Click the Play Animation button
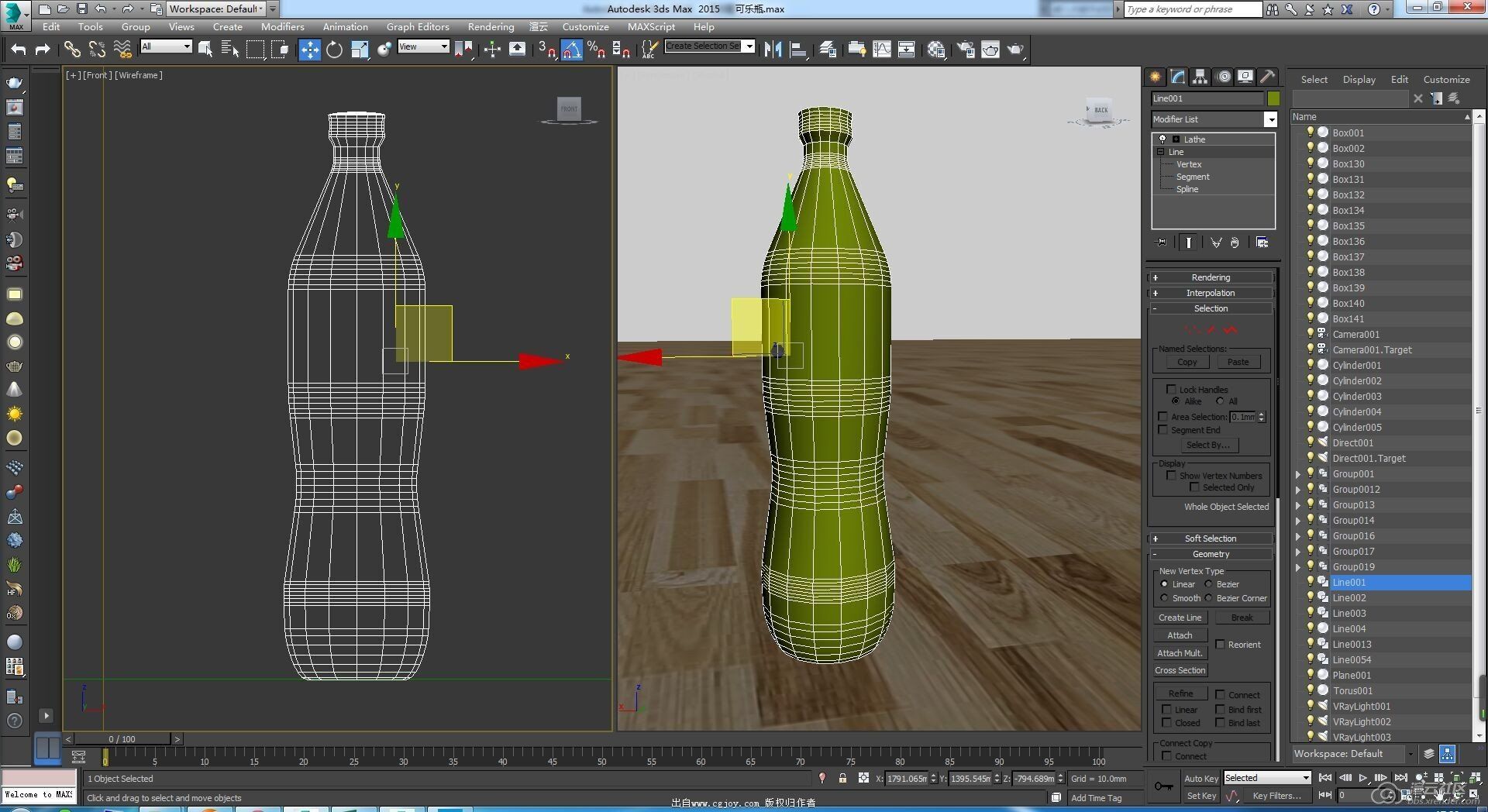Image resolution: width=1488 pixels, height=812 pixels. (1363, 778)
